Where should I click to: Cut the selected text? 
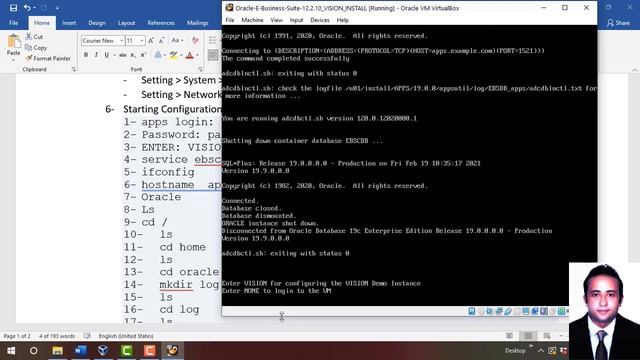[34, 37]
